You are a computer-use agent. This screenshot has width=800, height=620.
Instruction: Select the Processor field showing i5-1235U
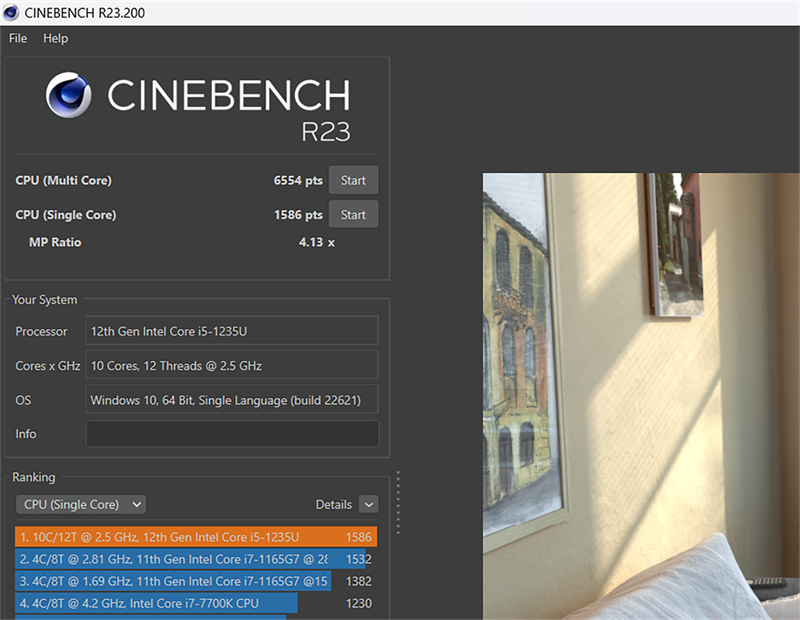click(x=232, y=330)
